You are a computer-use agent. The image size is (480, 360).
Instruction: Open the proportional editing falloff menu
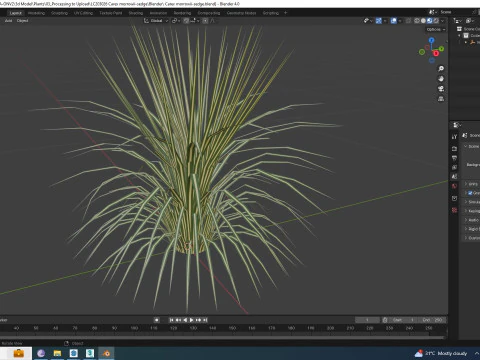click(212, 21)
